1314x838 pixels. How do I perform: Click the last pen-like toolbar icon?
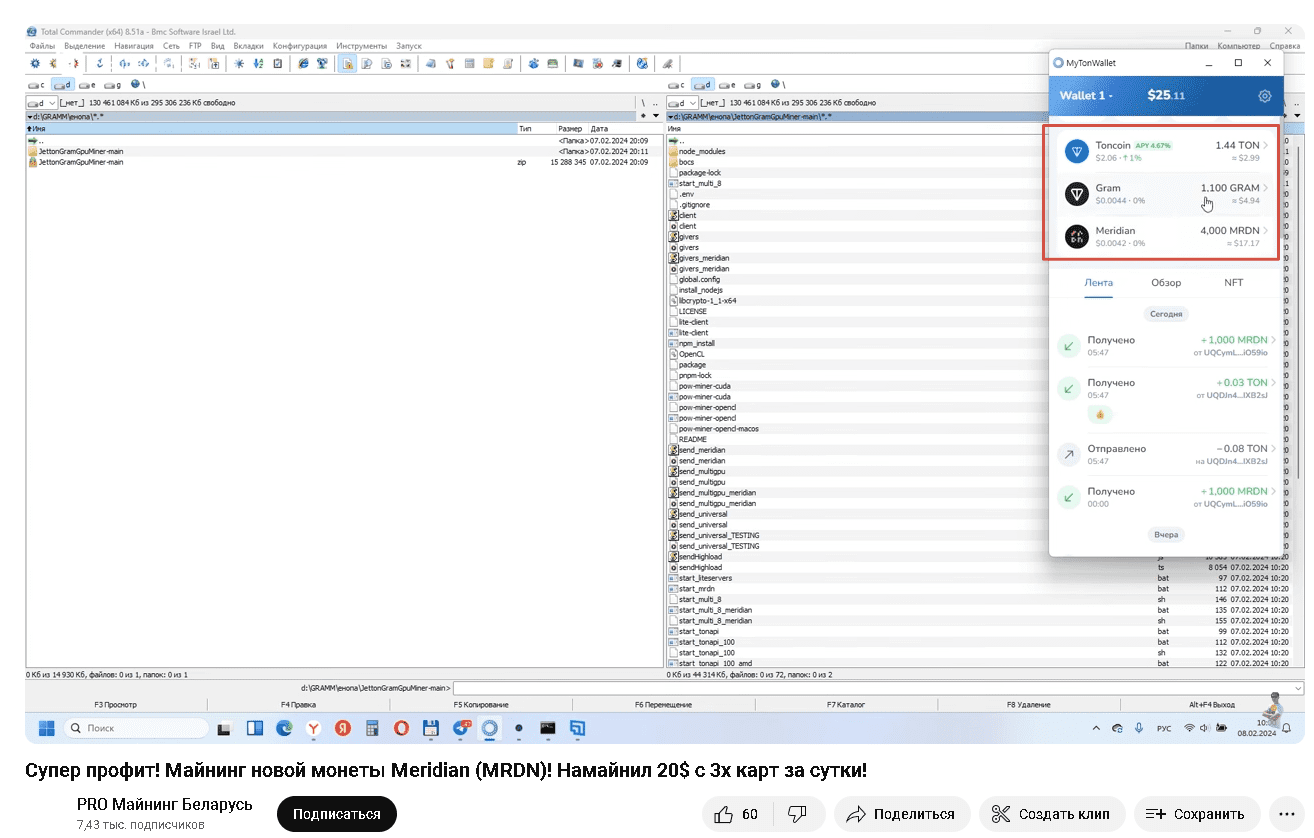[x=667, y=64]
